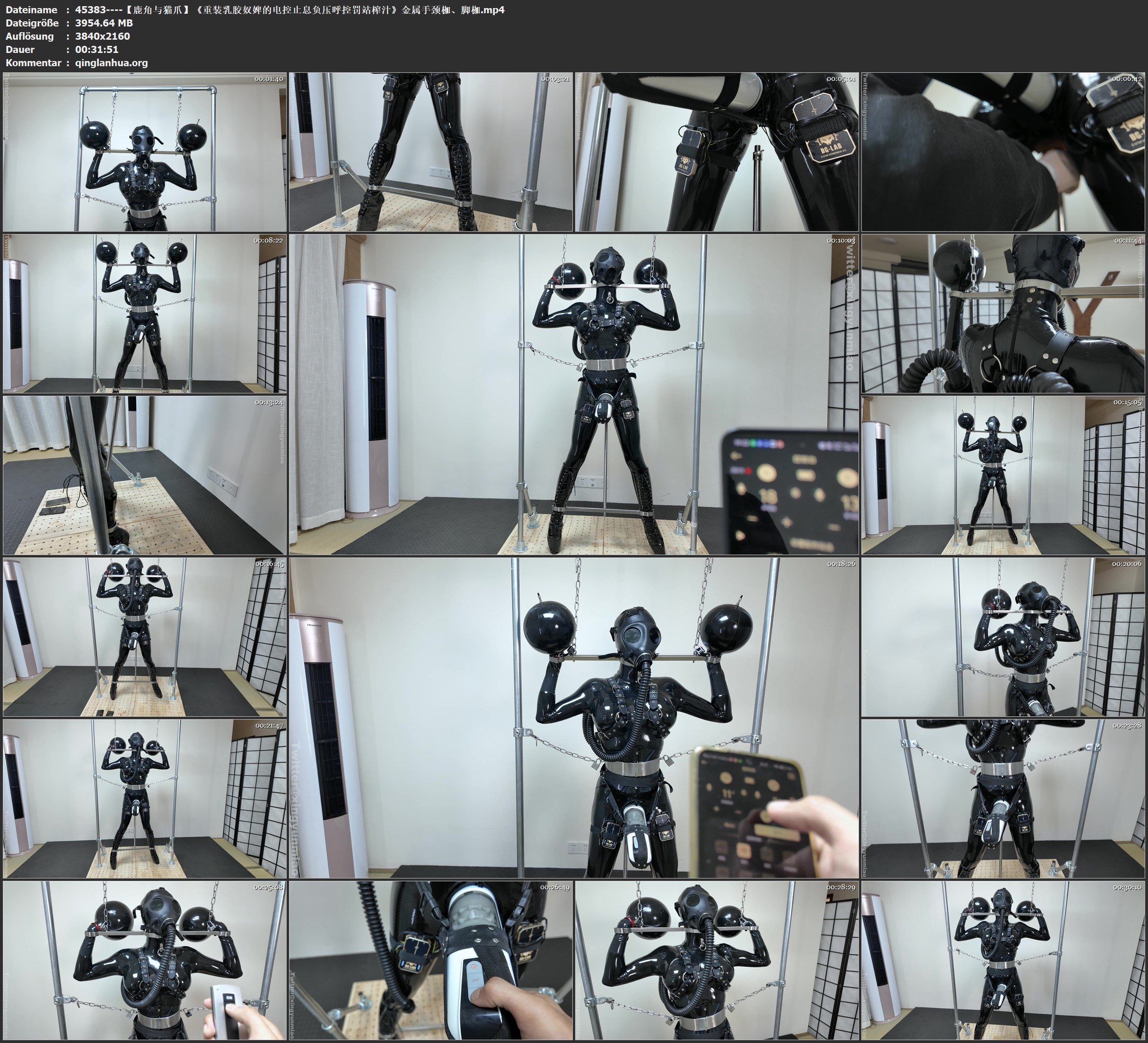Viewport: 1148px width, 1043px height.
Task: Click the Dateiname .mp4 filename text
Action: point(289,9)
